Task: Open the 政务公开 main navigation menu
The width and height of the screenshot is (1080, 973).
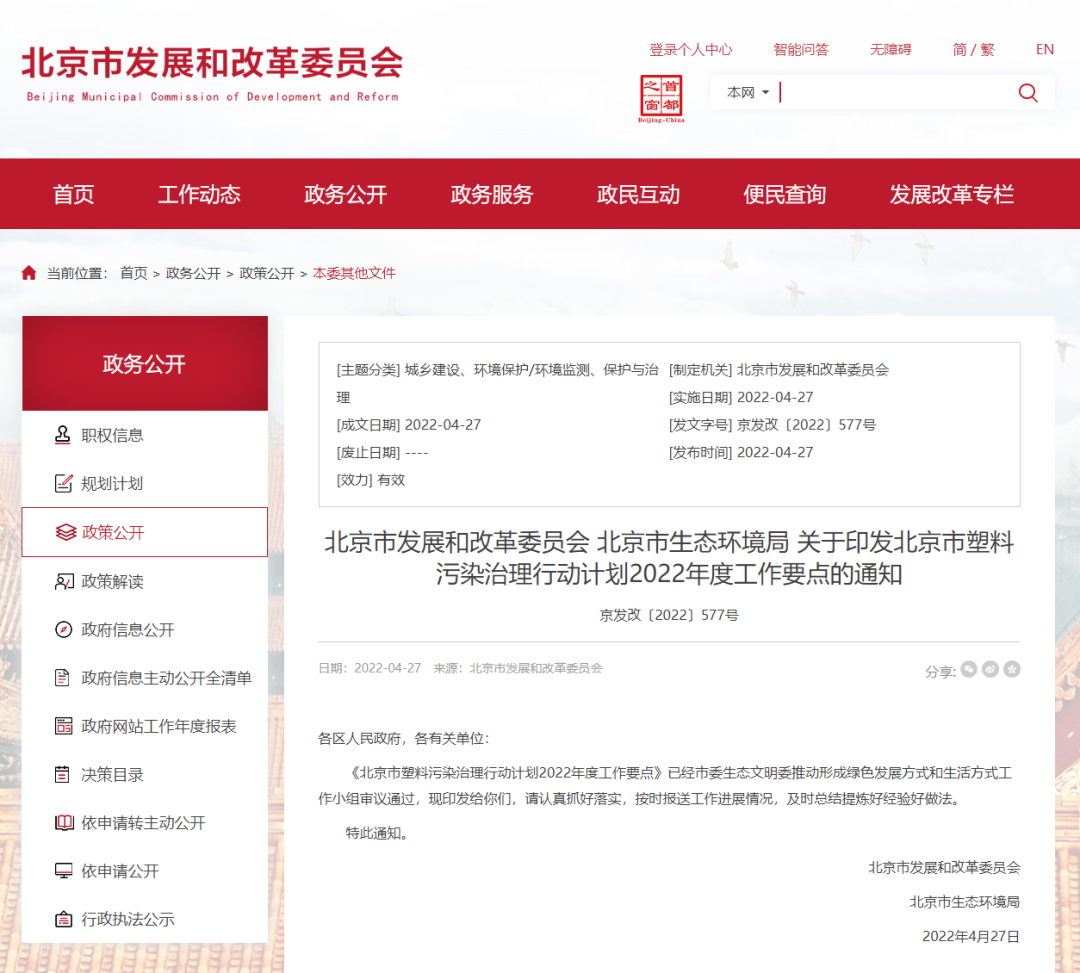Action: point(345,194)
